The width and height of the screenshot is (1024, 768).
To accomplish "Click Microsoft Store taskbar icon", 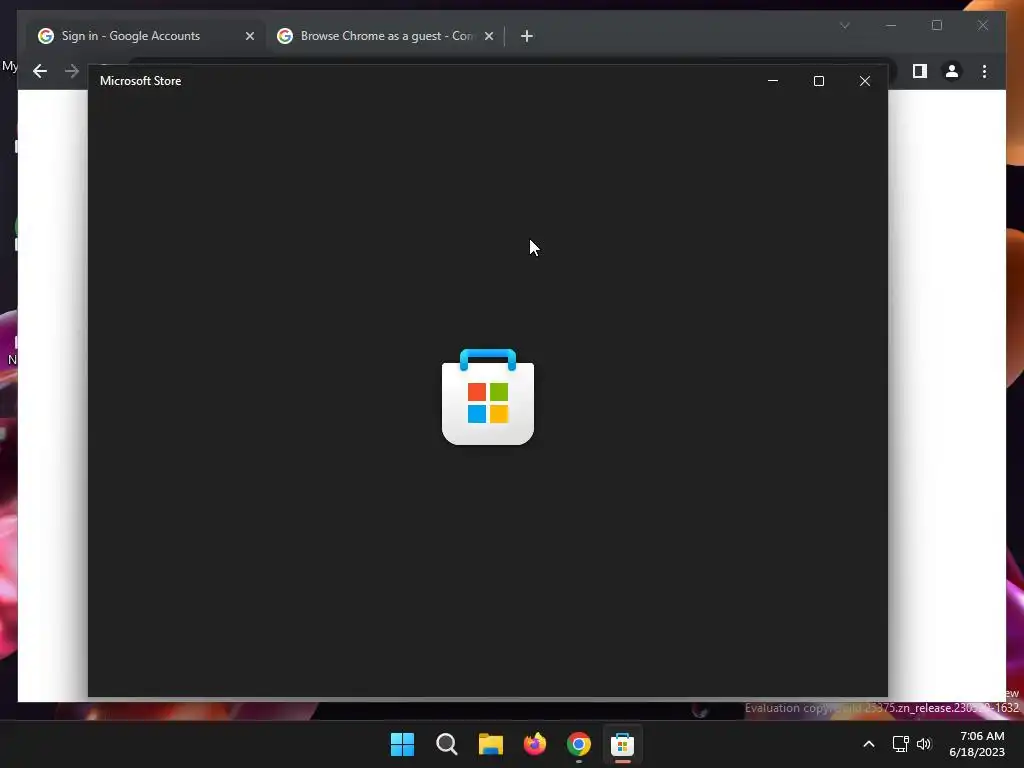I will pyautogui.click(x=622, y=744).
